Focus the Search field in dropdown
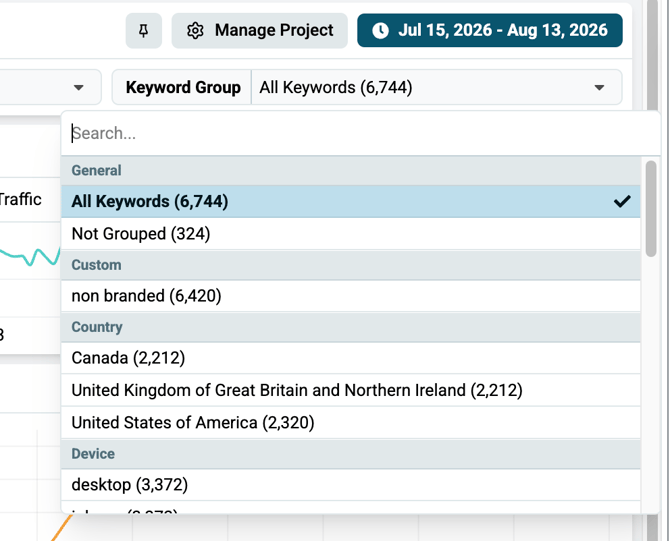This screenshot has width=670, height=541. (361, 134)
